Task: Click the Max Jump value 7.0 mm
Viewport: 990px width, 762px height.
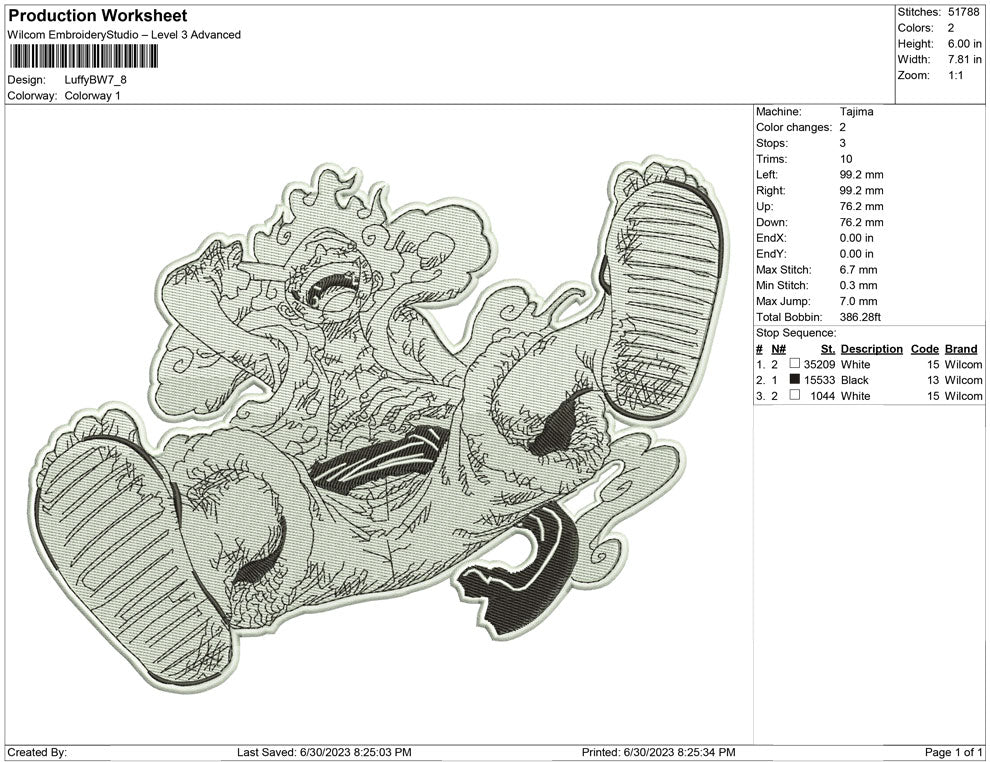Action: click(858, 301)
